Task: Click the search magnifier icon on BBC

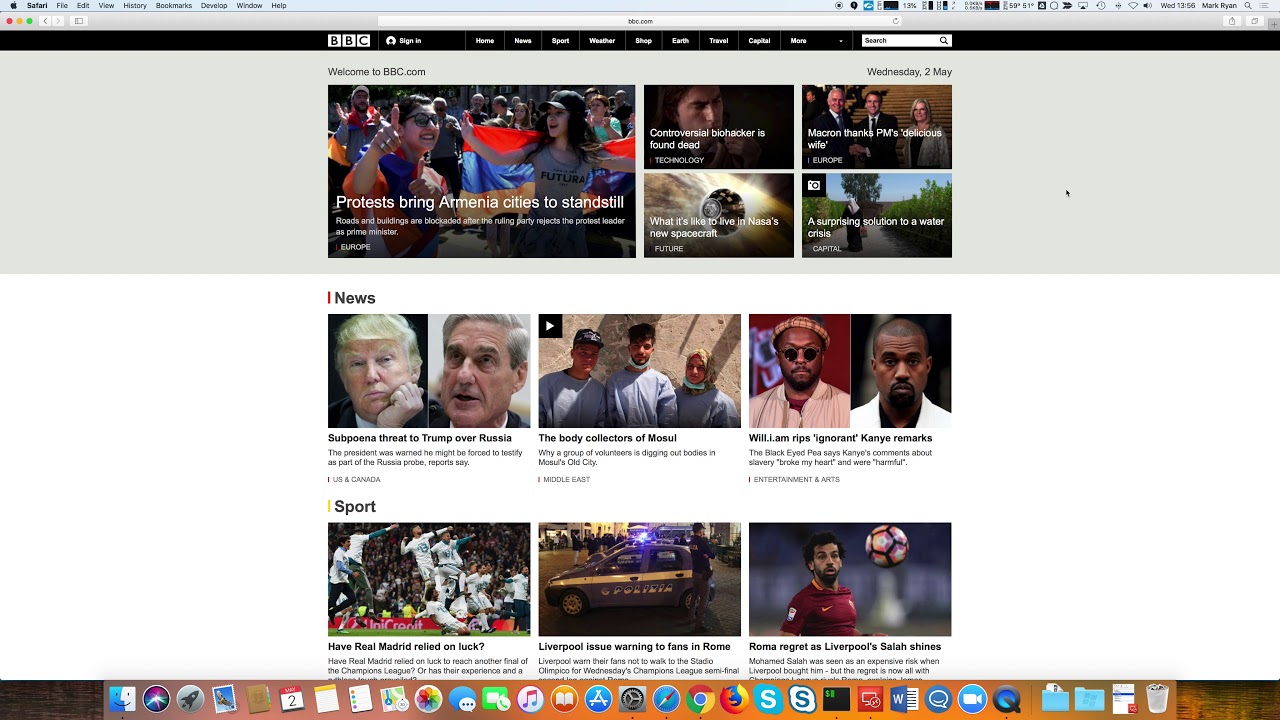Action: (x=943, y=41)
